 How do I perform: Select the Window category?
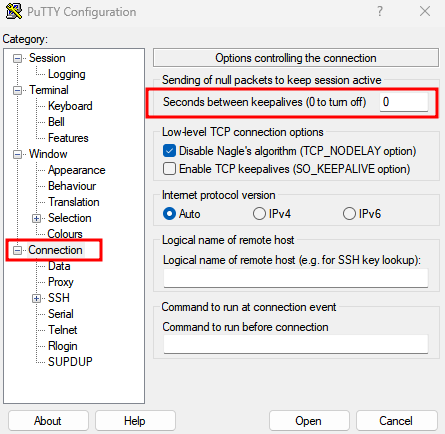48,154
